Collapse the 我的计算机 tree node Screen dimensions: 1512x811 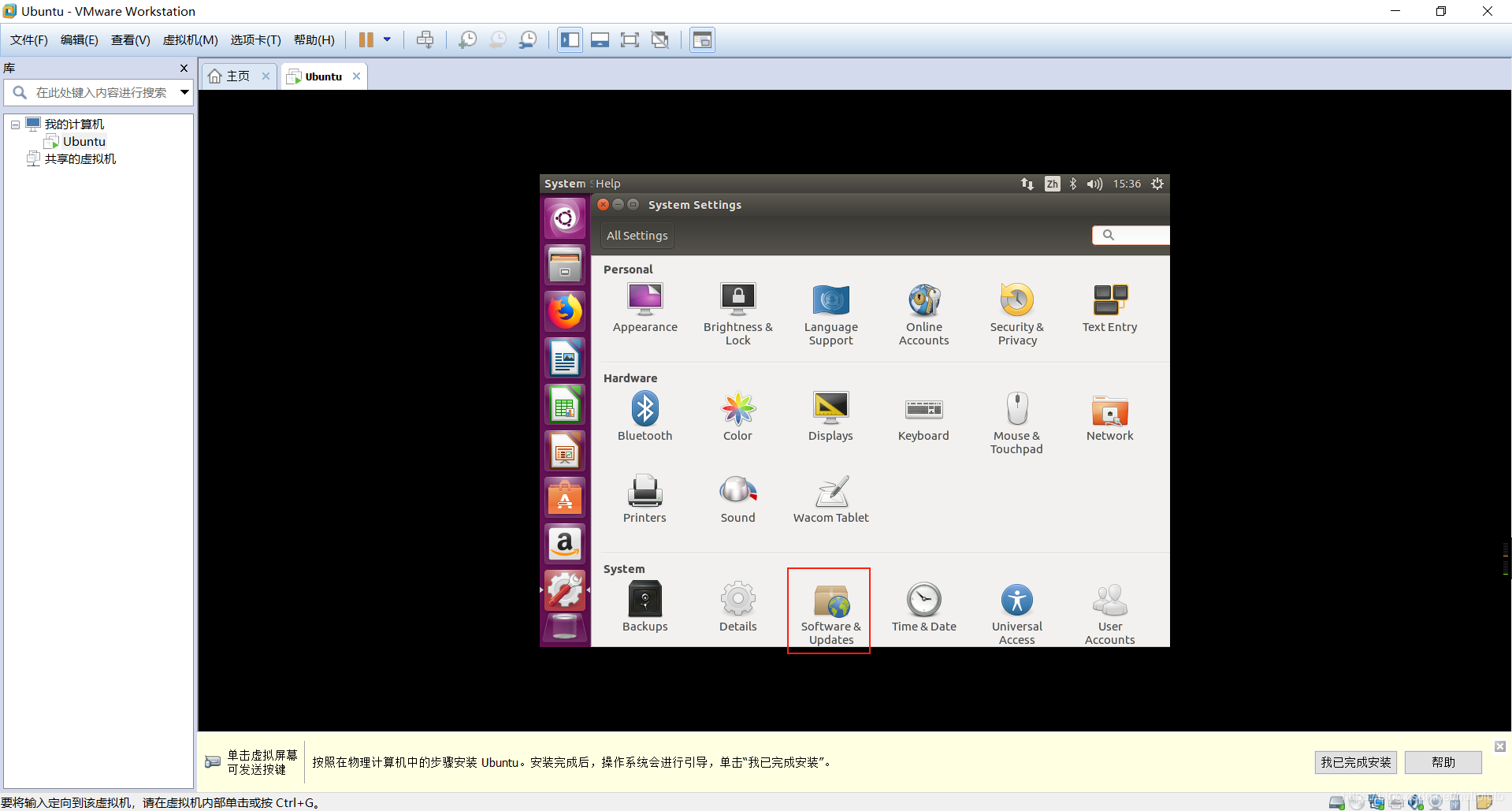tap(15, 125)
